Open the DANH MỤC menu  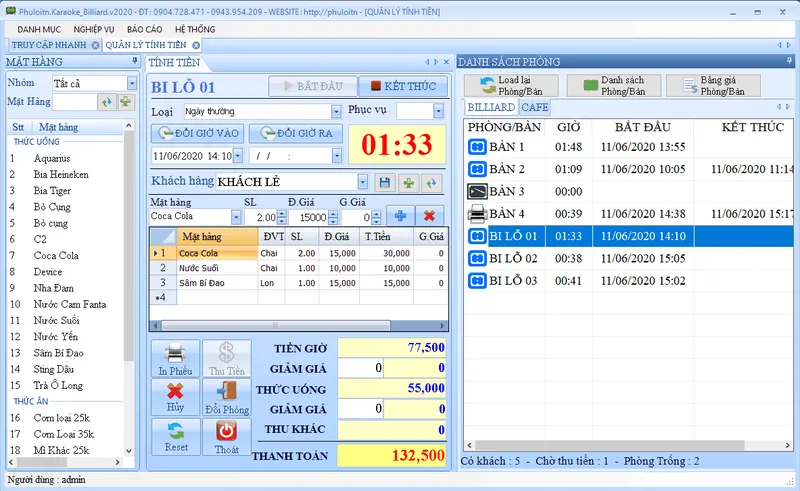pyautogui.click(x=39, y=30)
